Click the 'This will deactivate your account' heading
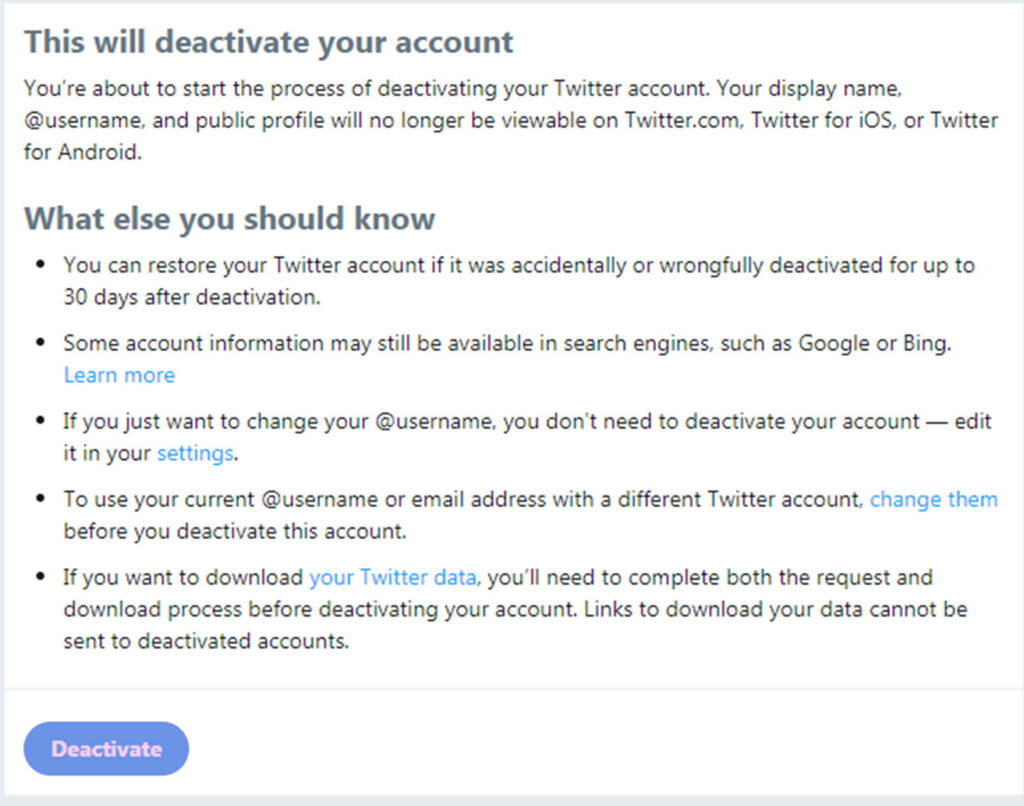Screen dimensions: 1024x806 268,42
